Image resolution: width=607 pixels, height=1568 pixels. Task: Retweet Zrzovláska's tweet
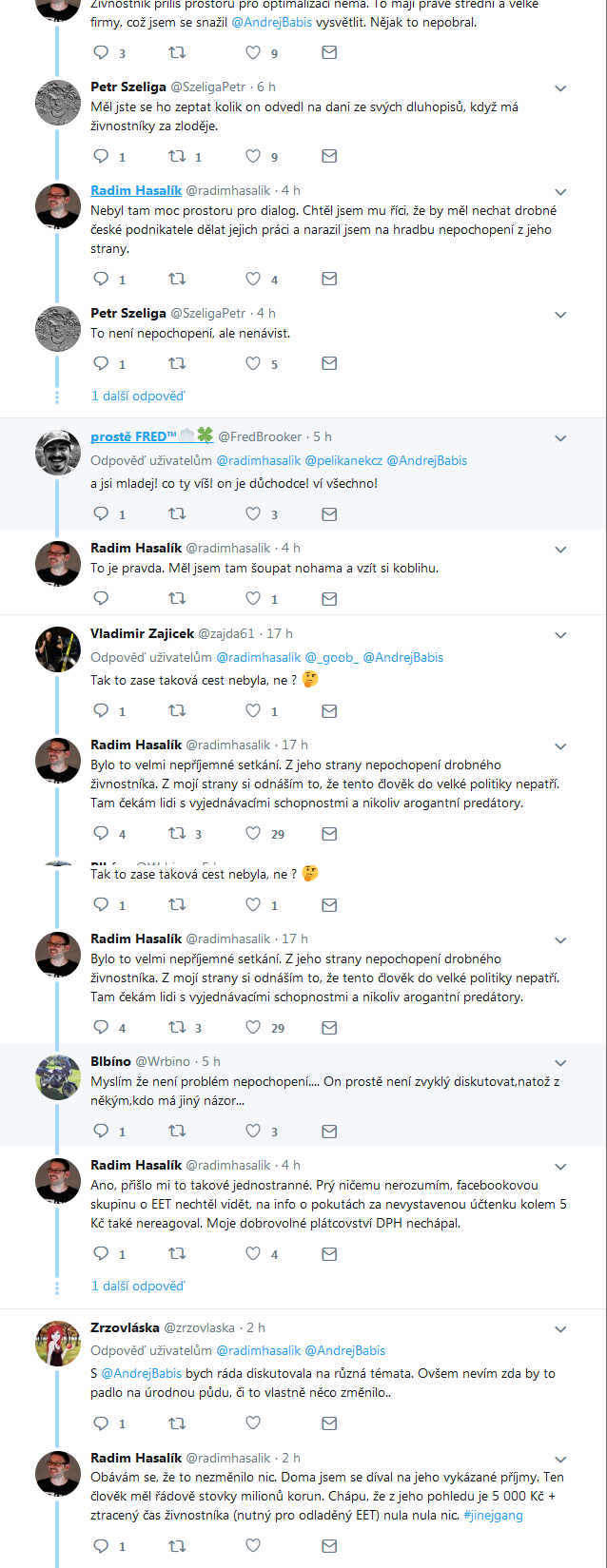177,1423
